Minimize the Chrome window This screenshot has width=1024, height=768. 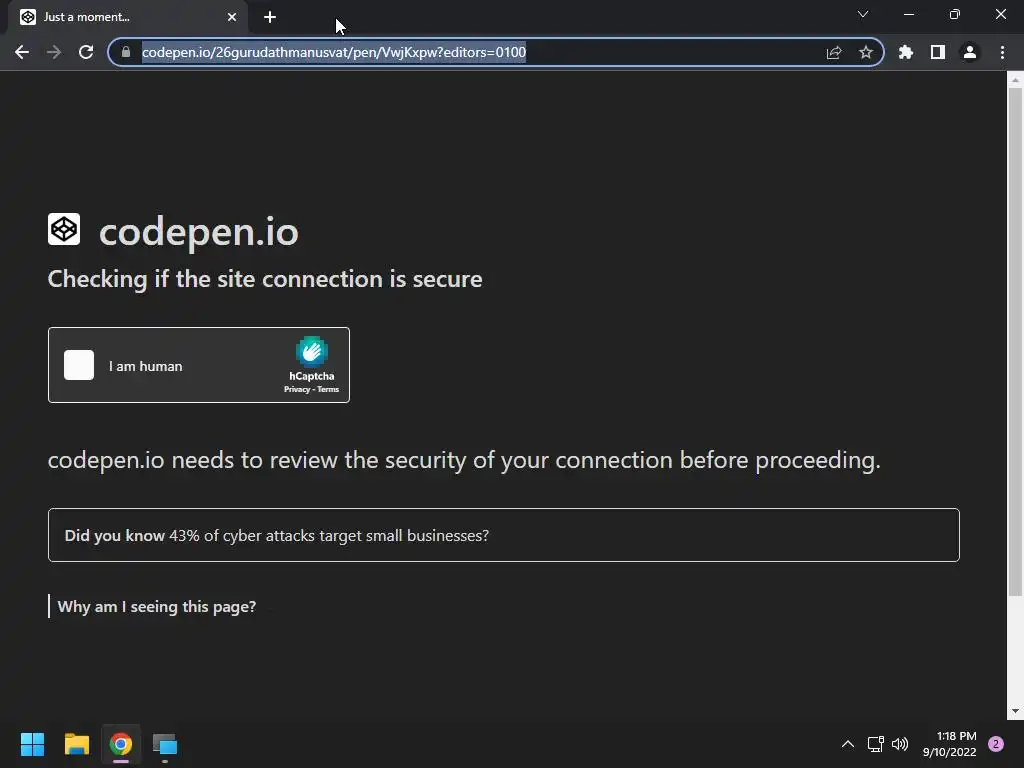(x=908, y=14)
